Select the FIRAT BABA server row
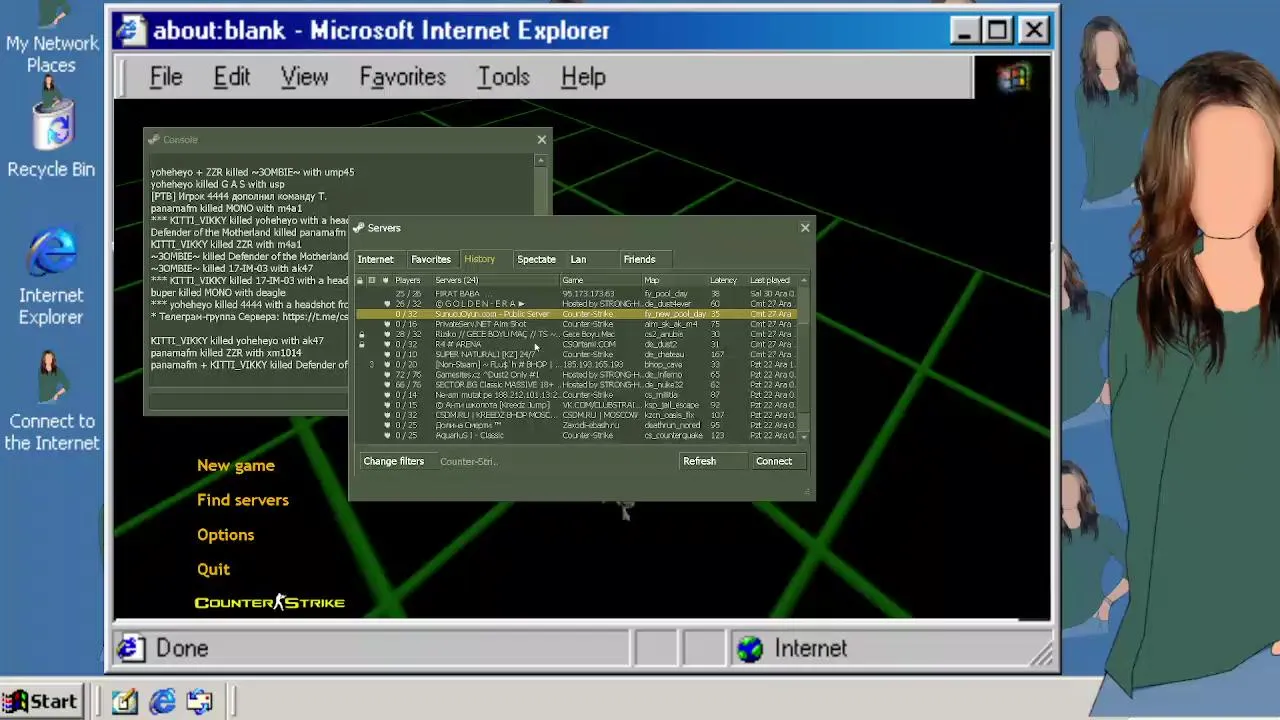1280x720 pixels. click(576, 294)
